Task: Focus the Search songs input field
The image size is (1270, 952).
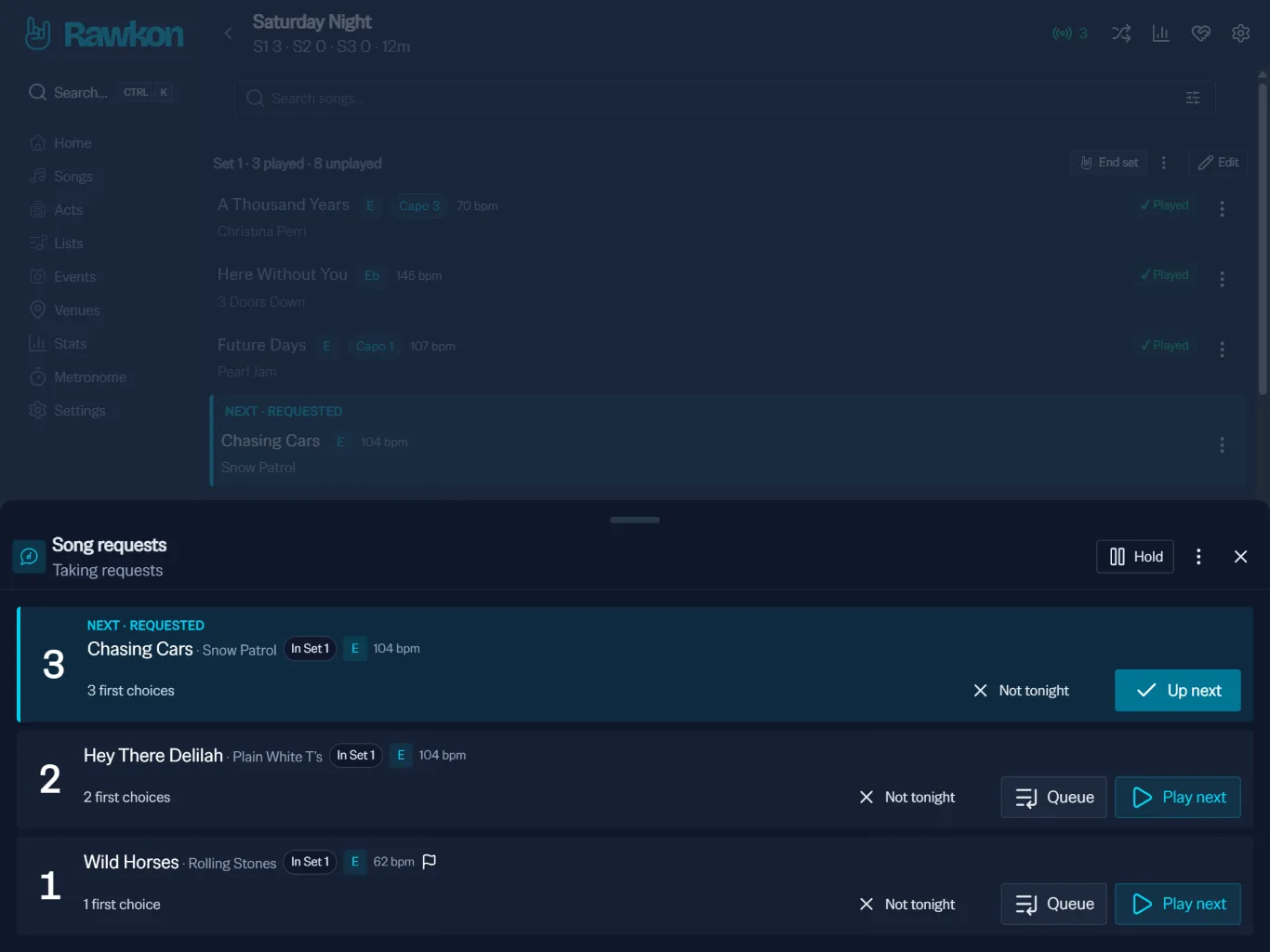Action: tap(725, 98)
